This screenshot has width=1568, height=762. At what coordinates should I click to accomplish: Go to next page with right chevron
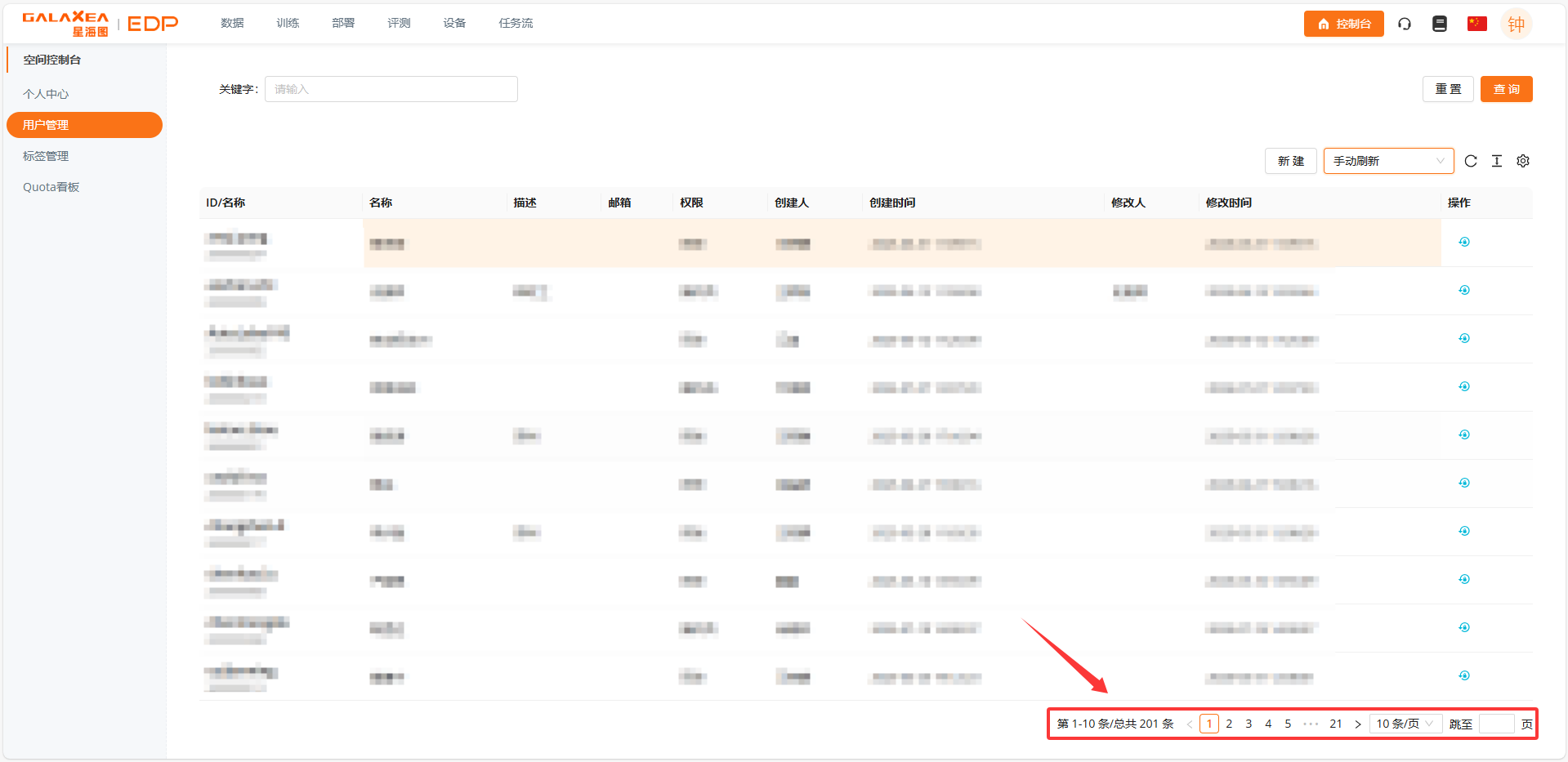pos(1358,724)
